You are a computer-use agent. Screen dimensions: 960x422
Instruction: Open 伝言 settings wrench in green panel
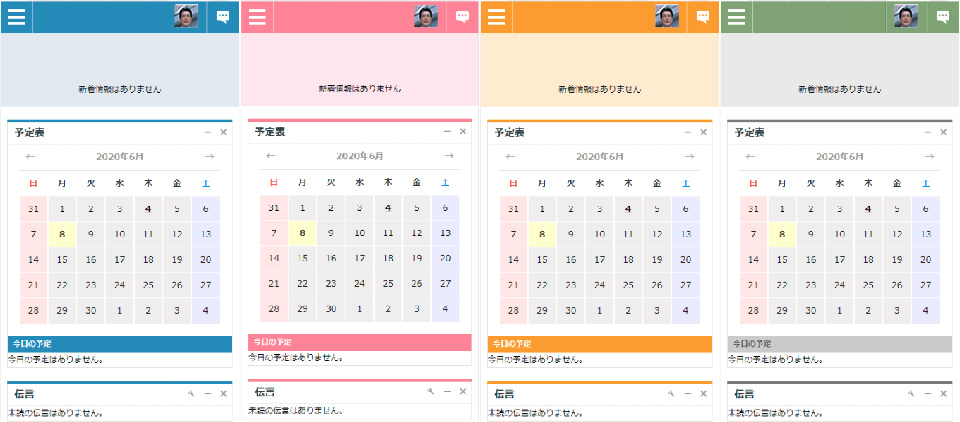coord(911,394)
